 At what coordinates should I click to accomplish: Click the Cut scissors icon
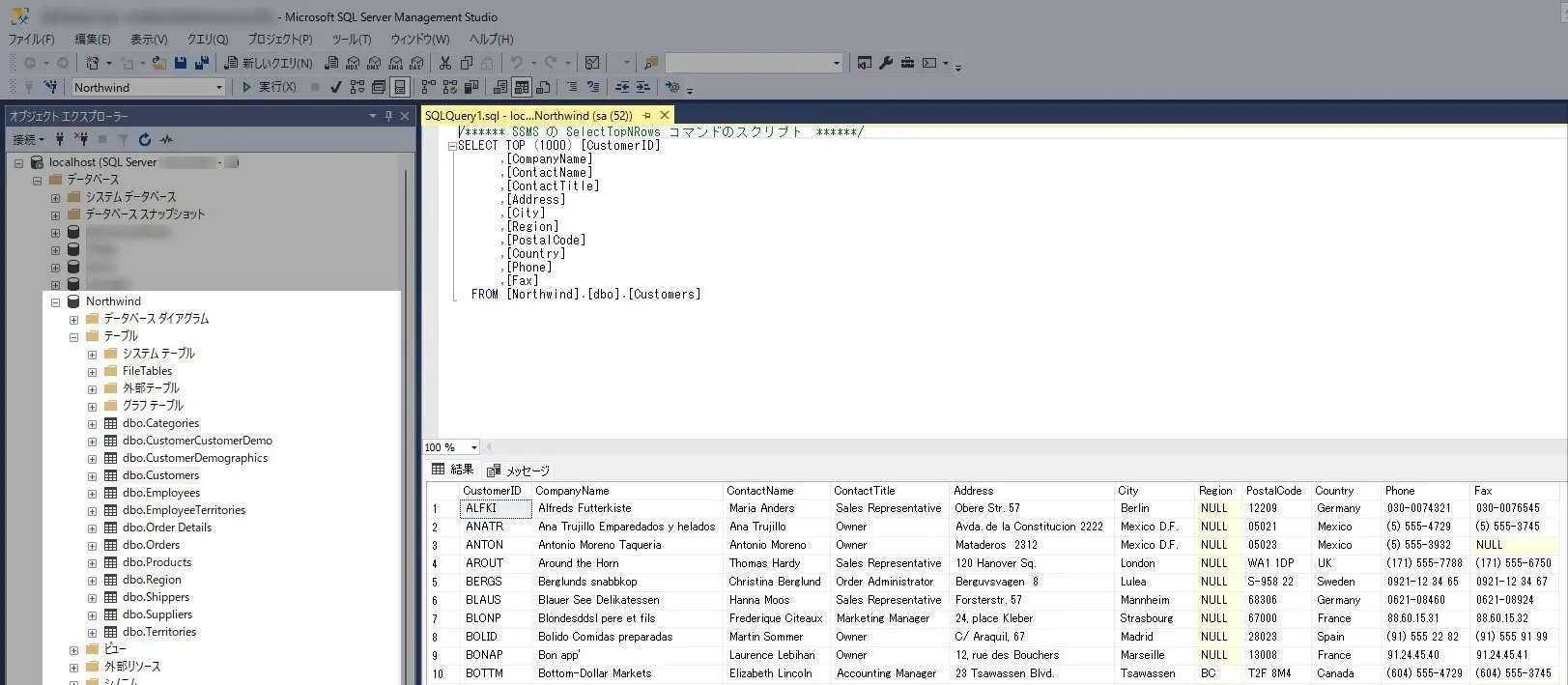point(445,63)
